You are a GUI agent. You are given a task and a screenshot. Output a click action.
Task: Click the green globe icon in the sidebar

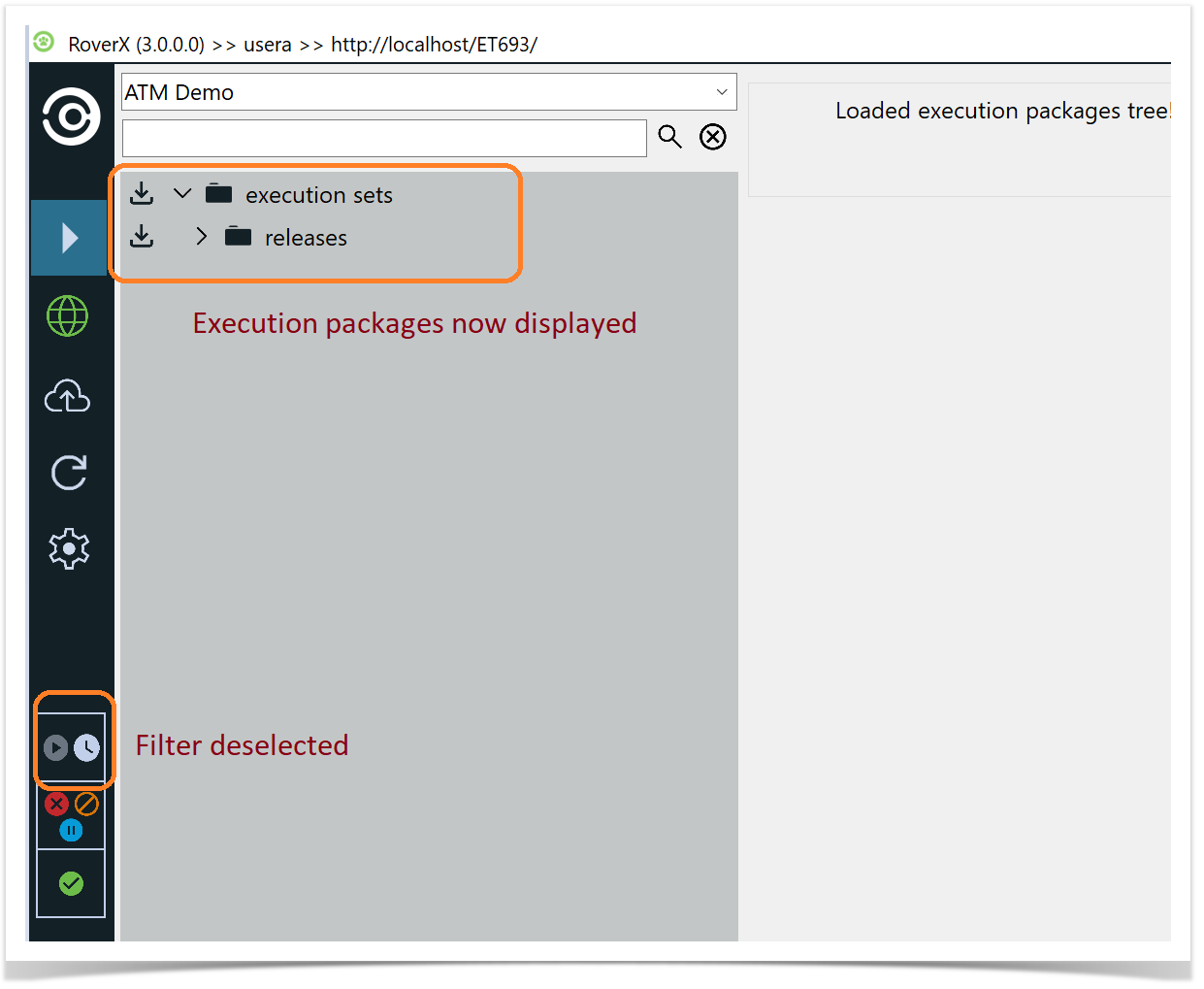[x=68, y=316]
